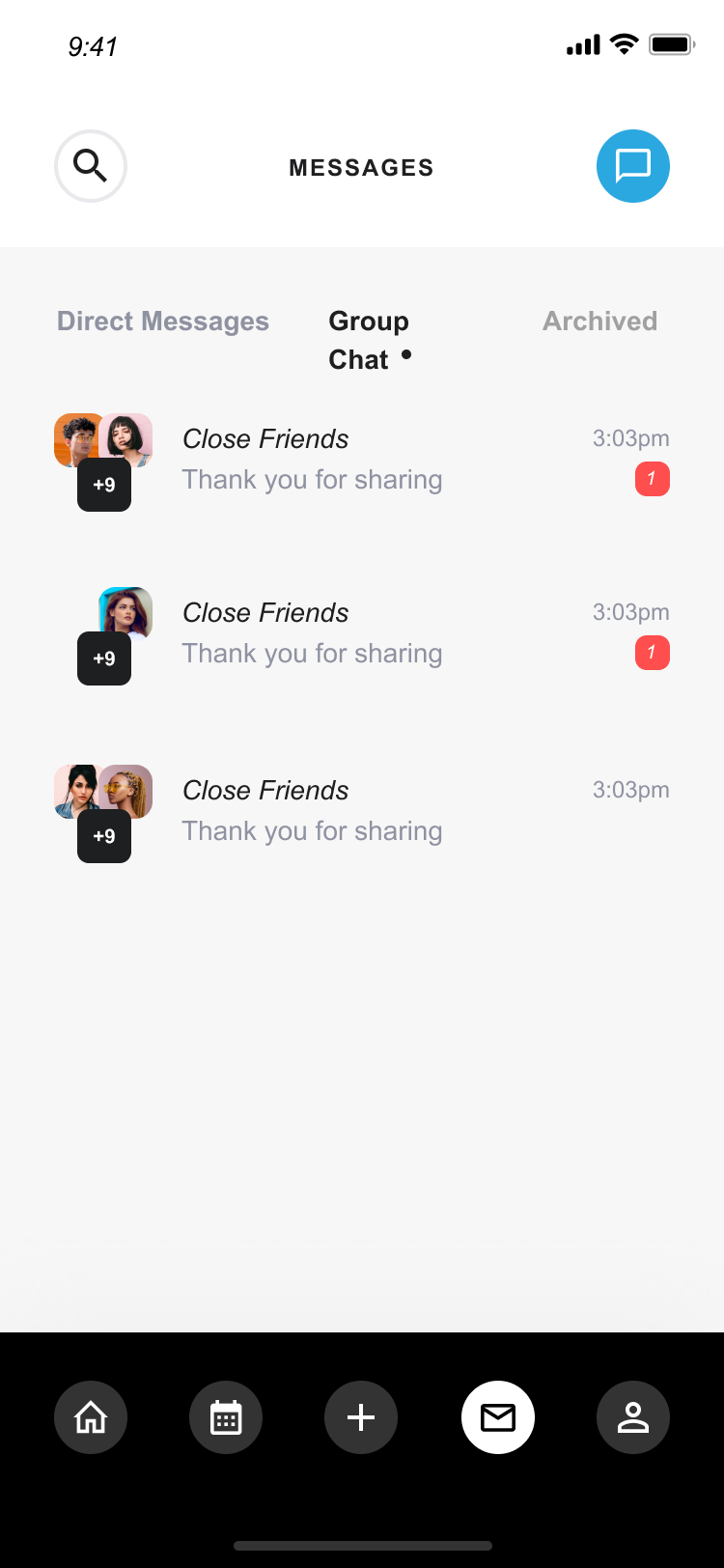Open third Close Friends chat title
This screenshot has width=724, height=1568.
tap(265, 791)
